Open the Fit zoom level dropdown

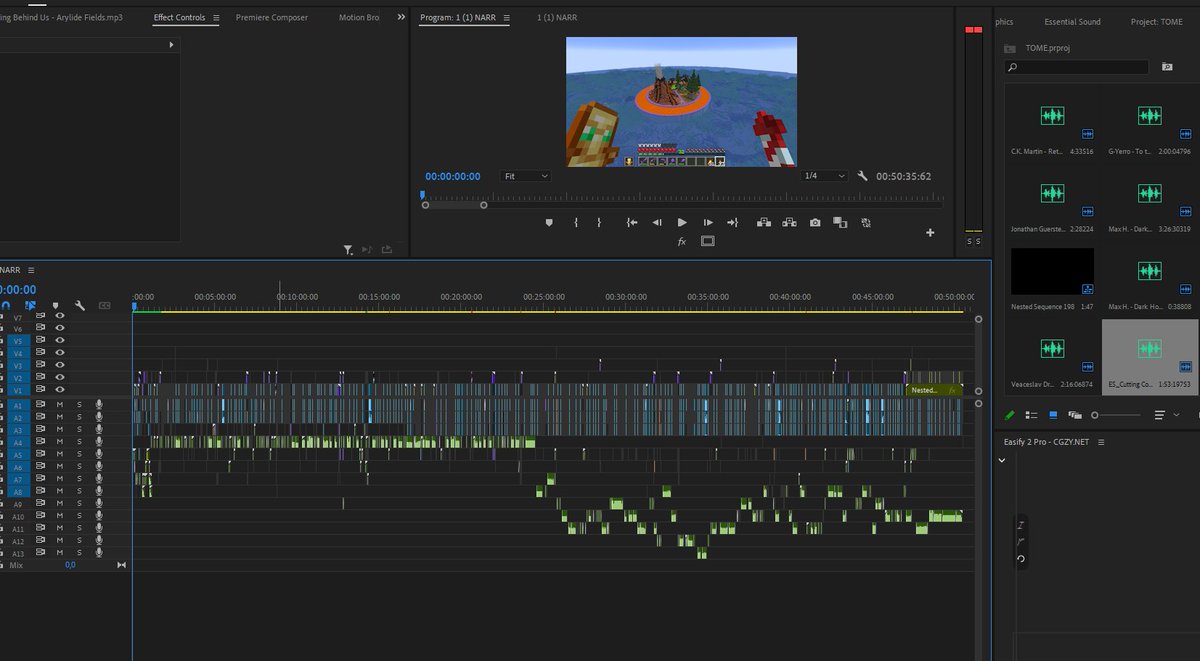525,176
